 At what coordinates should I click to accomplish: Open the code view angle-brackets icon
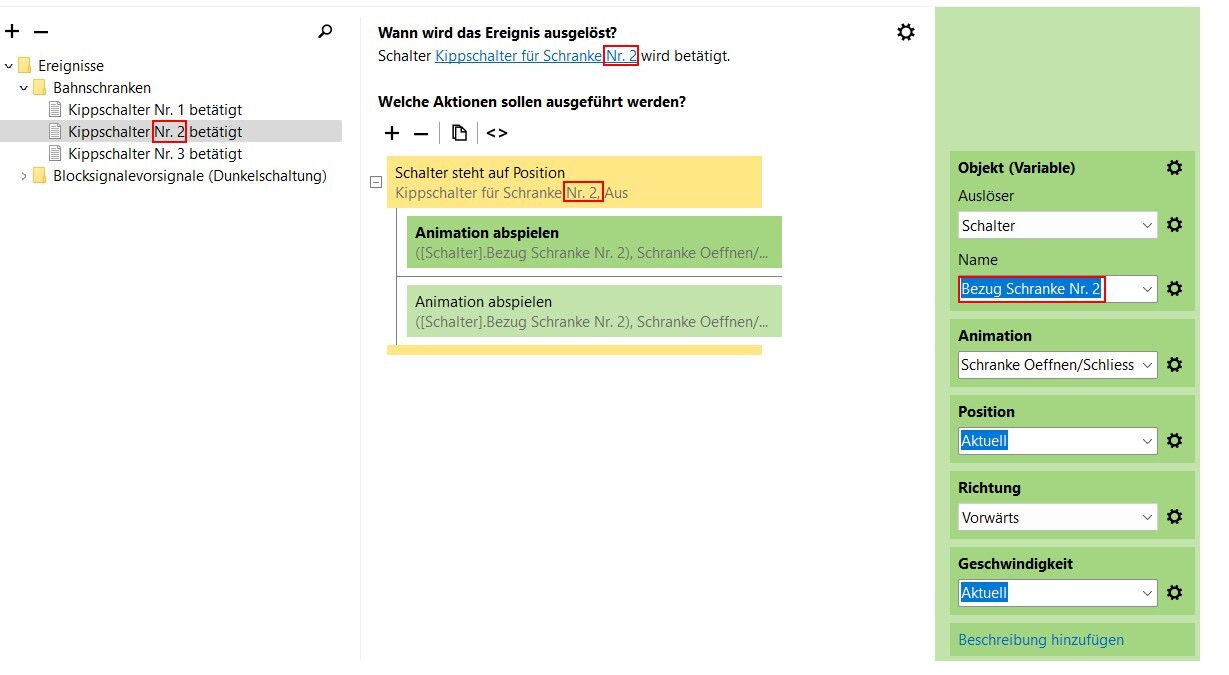(x=497, y=133)
